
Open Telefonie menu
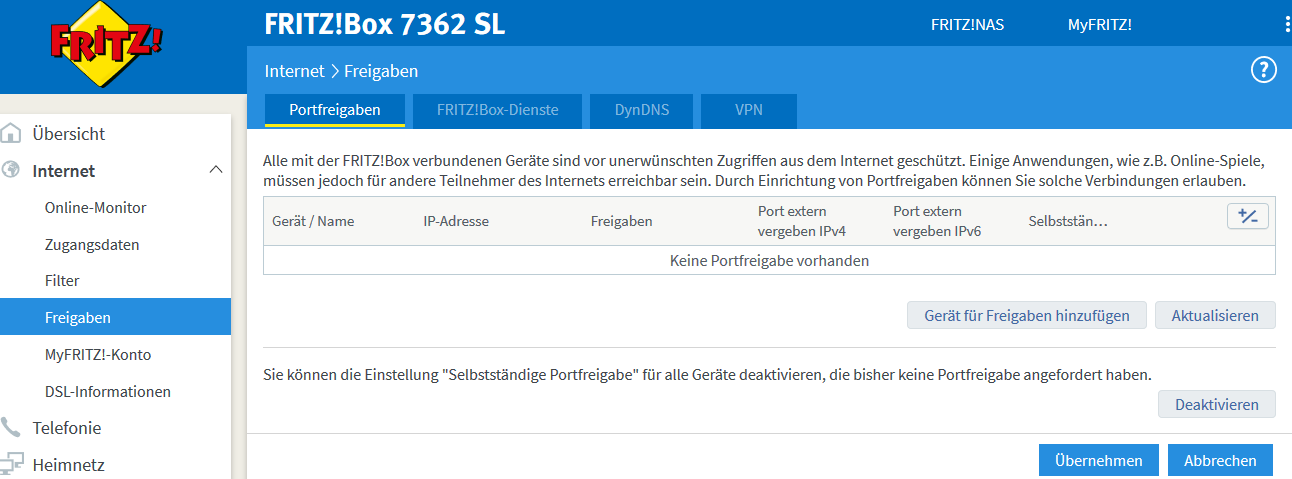[67, 428]
